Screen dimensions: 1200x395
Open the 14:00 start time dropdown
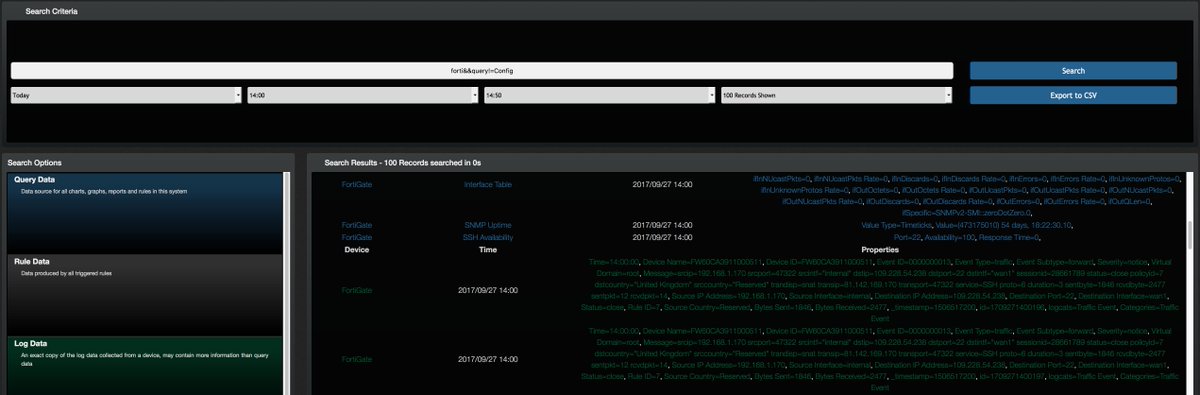(363, 95)
